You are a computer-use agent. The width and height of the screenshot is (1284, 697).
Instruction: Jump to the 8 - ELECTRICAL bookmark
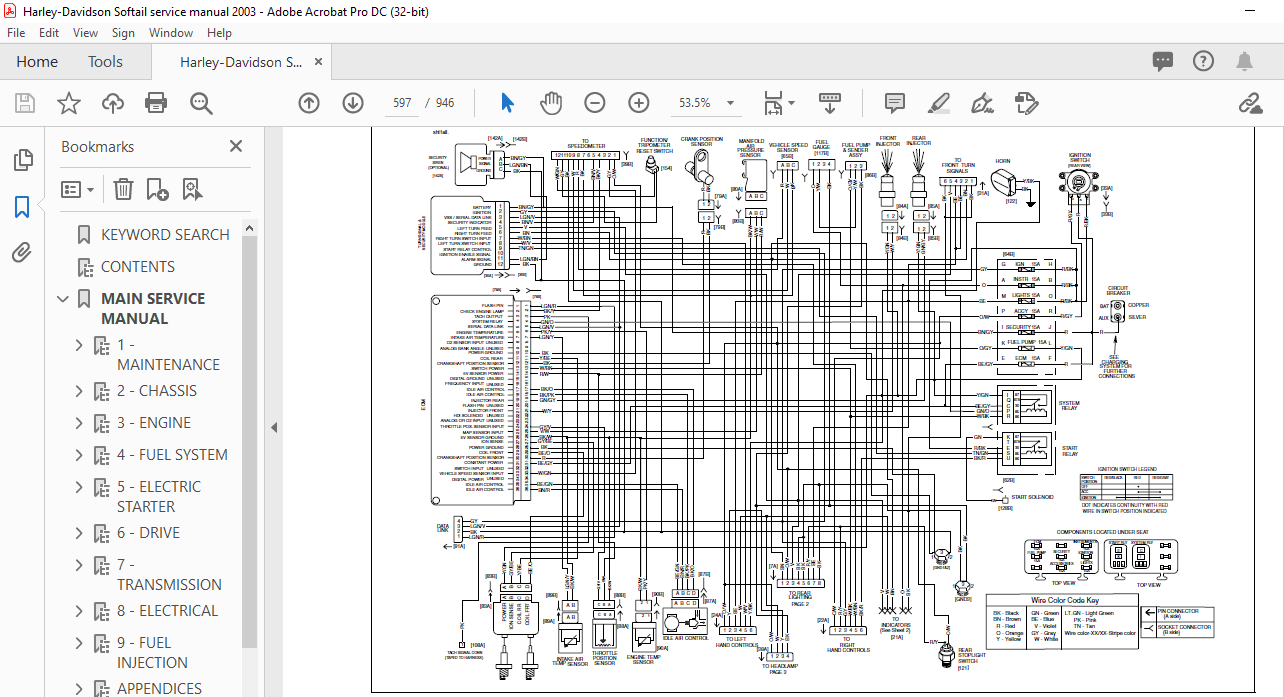coord(167,611)
